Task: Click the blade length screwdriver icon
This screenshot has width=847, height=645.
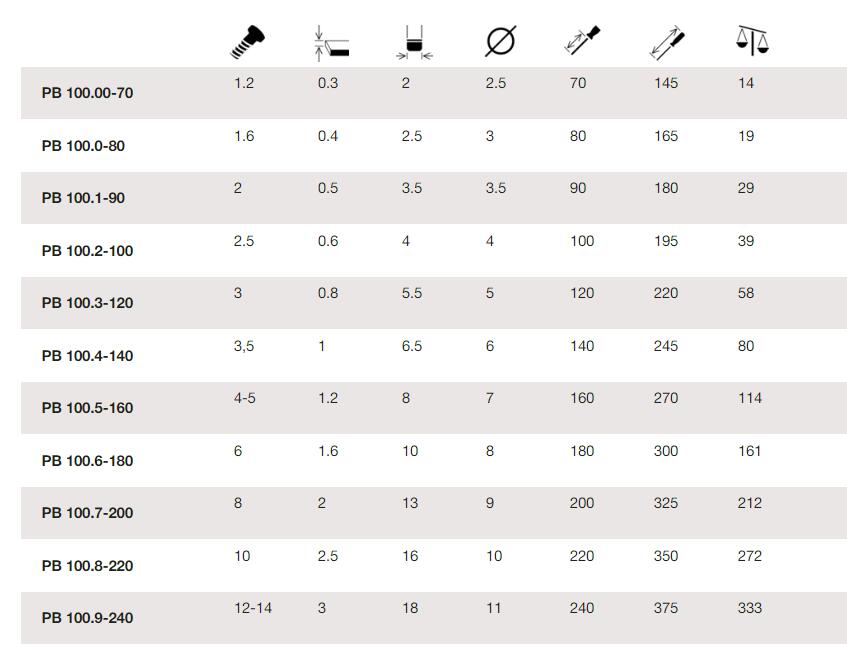Action: click(x=582, y=40)
